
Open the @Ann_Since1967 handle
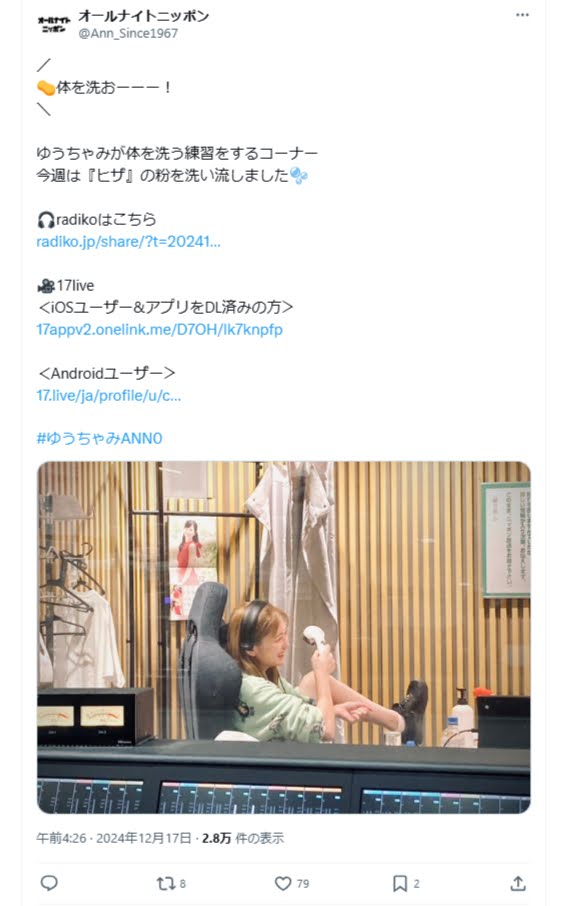128,34
